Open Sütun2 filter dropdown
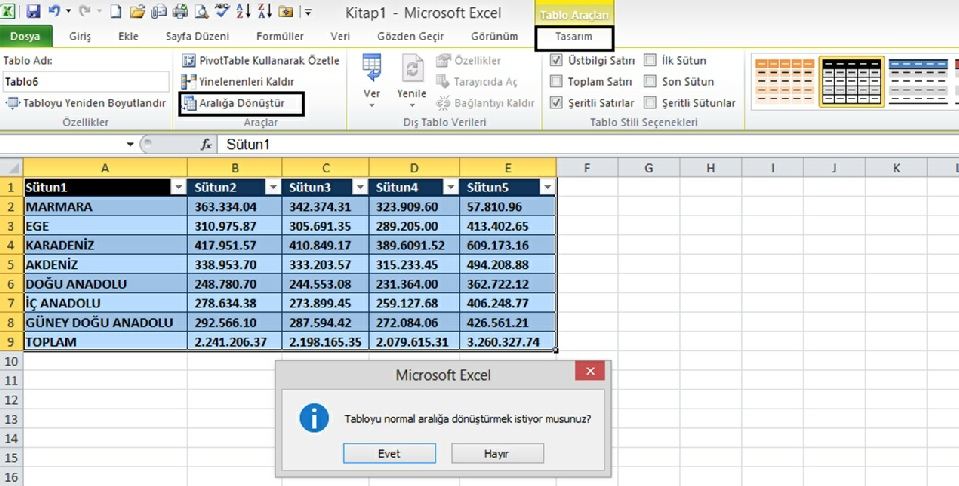Viewport: 959px width, 486px height. coord(273,188)
